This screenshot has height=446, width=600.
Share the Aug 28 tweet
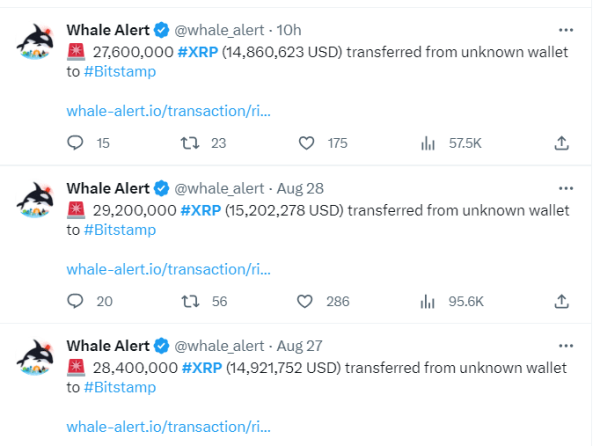(561, 301)
